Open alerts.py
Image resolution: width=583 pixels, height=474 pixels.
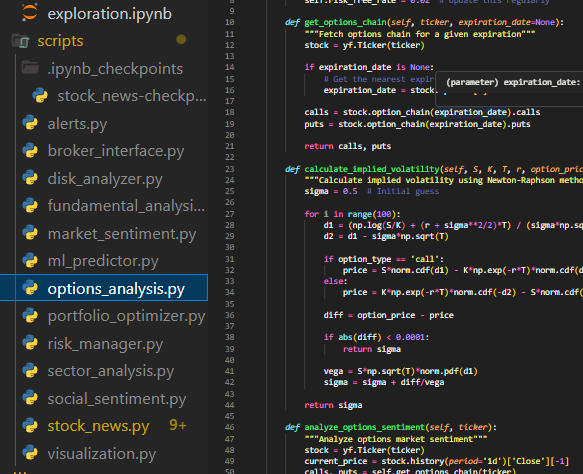(77, 124)
